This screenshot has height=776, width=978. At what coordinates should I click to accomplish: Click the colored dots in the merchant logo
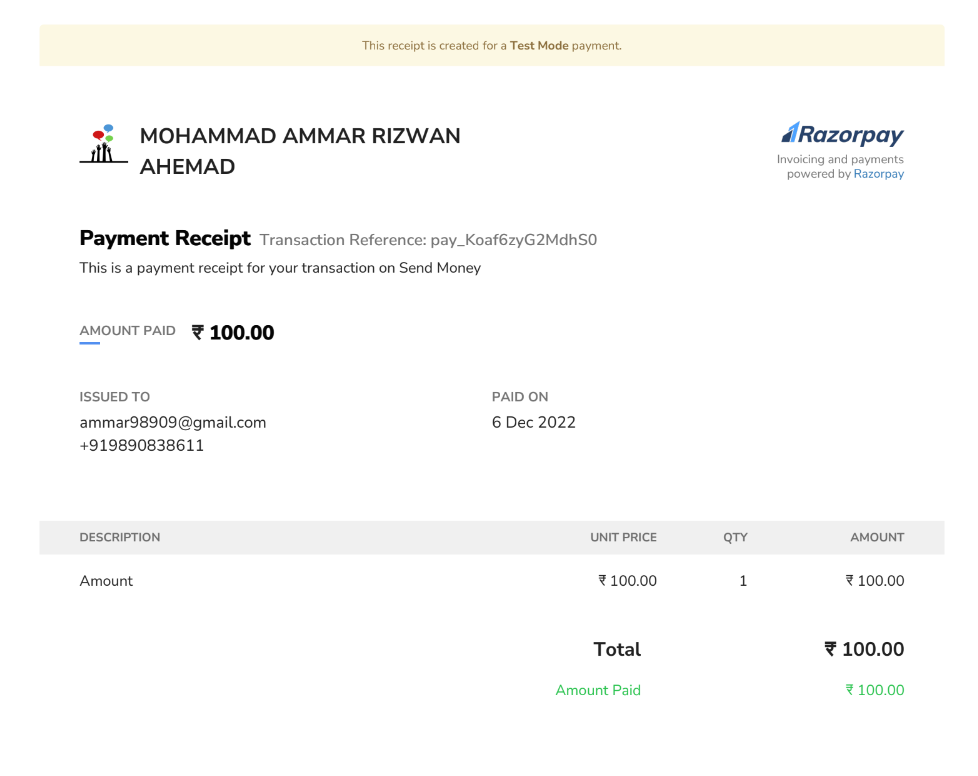tap(100, 133)
